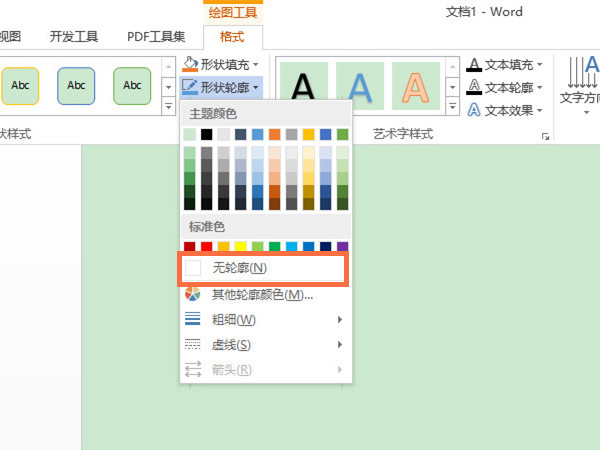Click the more outline colors color wheel icon
The image size is (600, 450).
(x=194, y=295)
